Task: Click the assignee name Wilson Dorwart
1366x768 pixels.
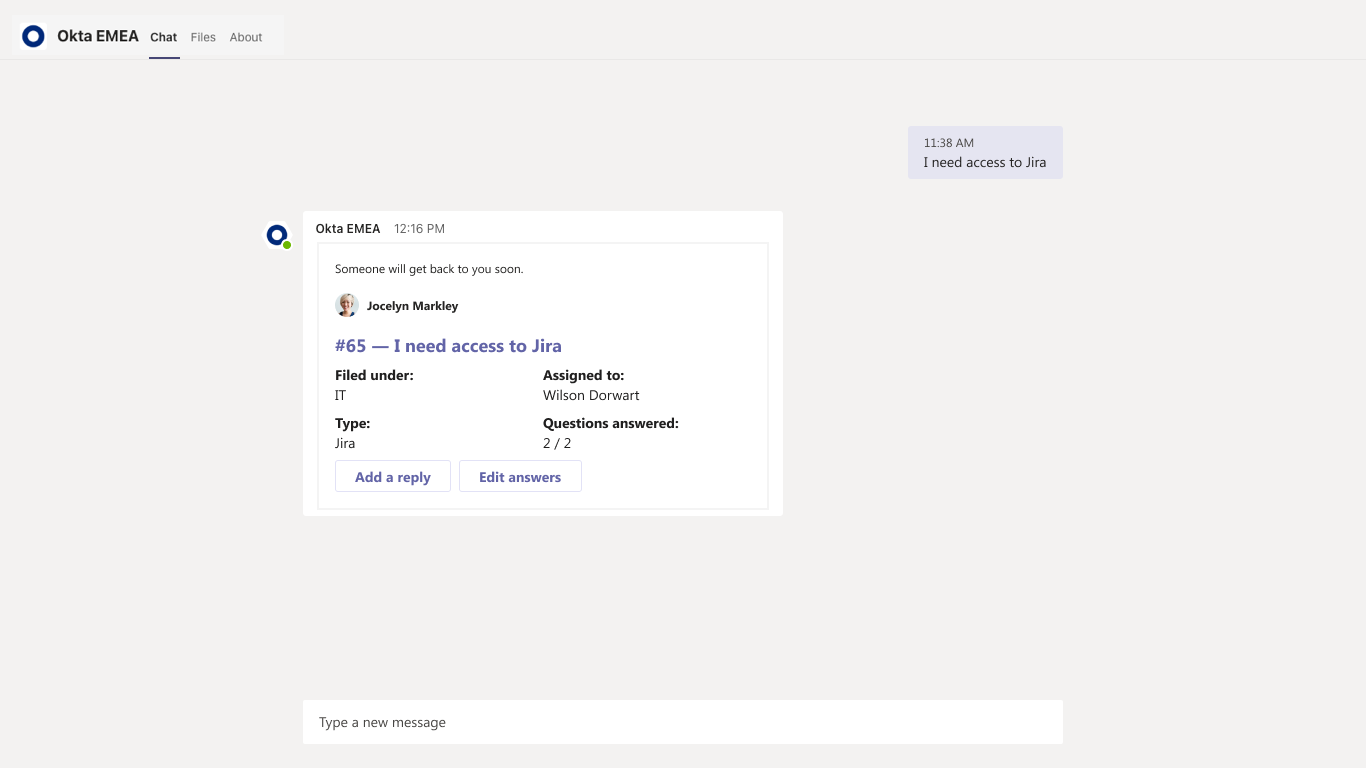Action: (591, 395)
